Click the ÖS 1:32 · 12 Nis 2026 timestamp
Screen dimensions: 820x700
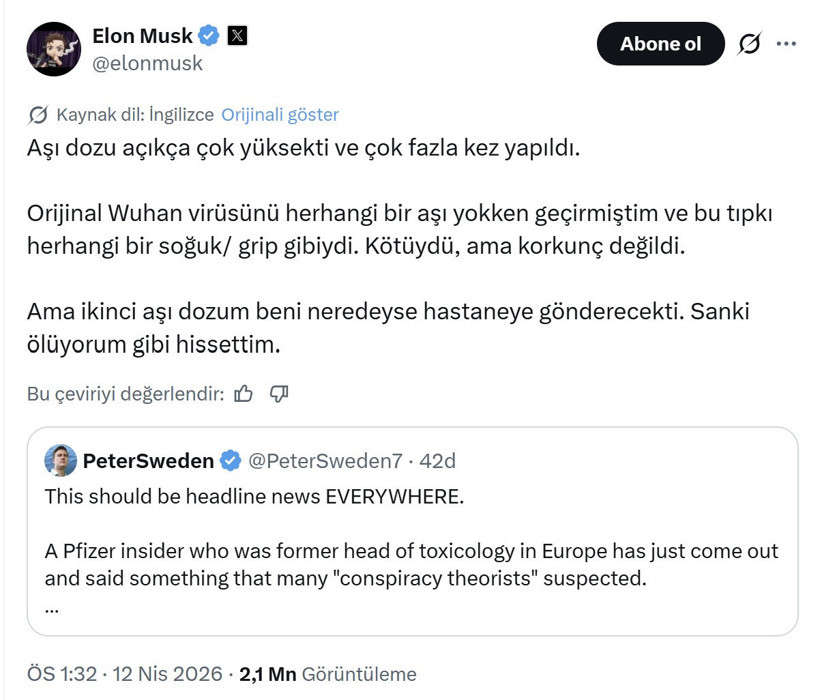point(125,674)
